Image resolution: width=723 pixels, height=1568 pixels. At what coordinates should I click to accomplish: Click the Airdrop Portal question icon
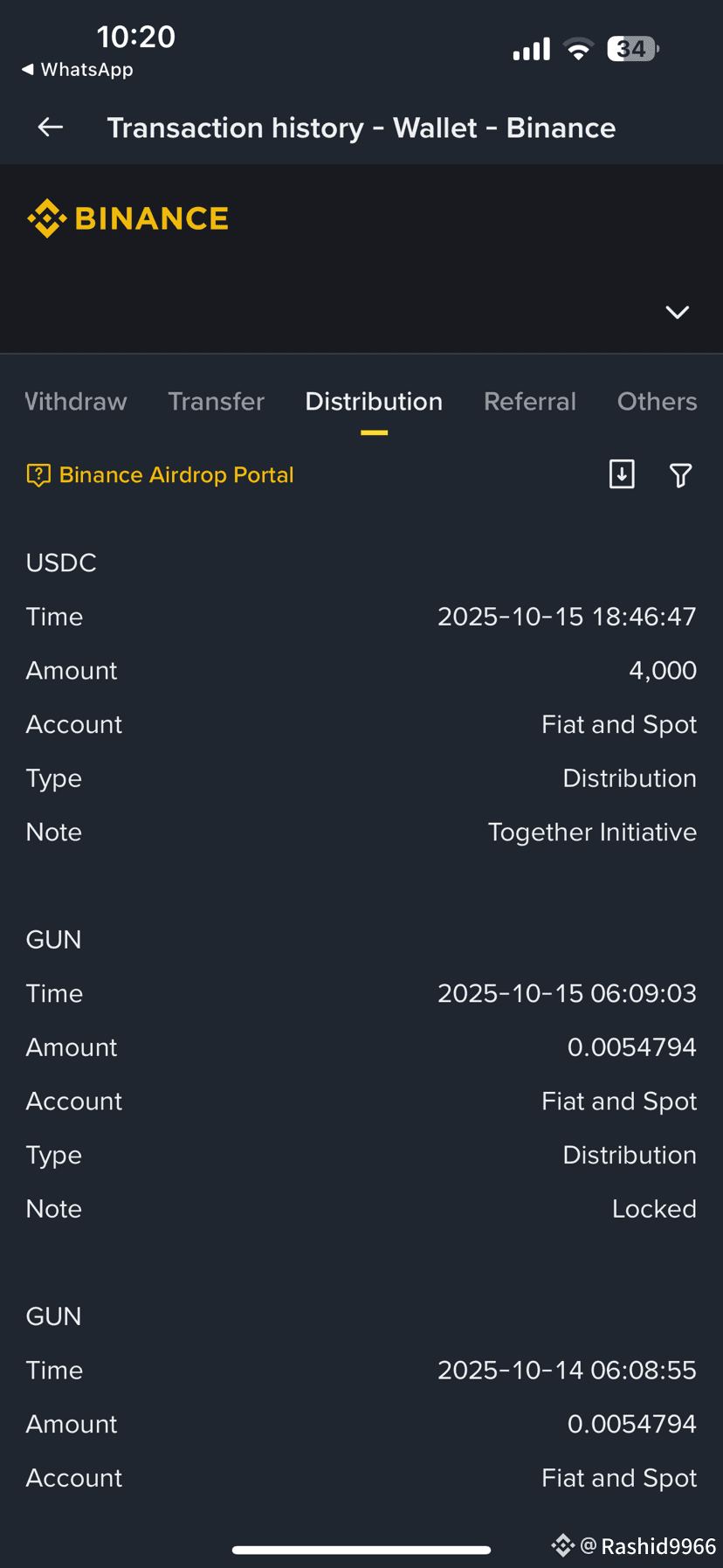coord(38,475)
